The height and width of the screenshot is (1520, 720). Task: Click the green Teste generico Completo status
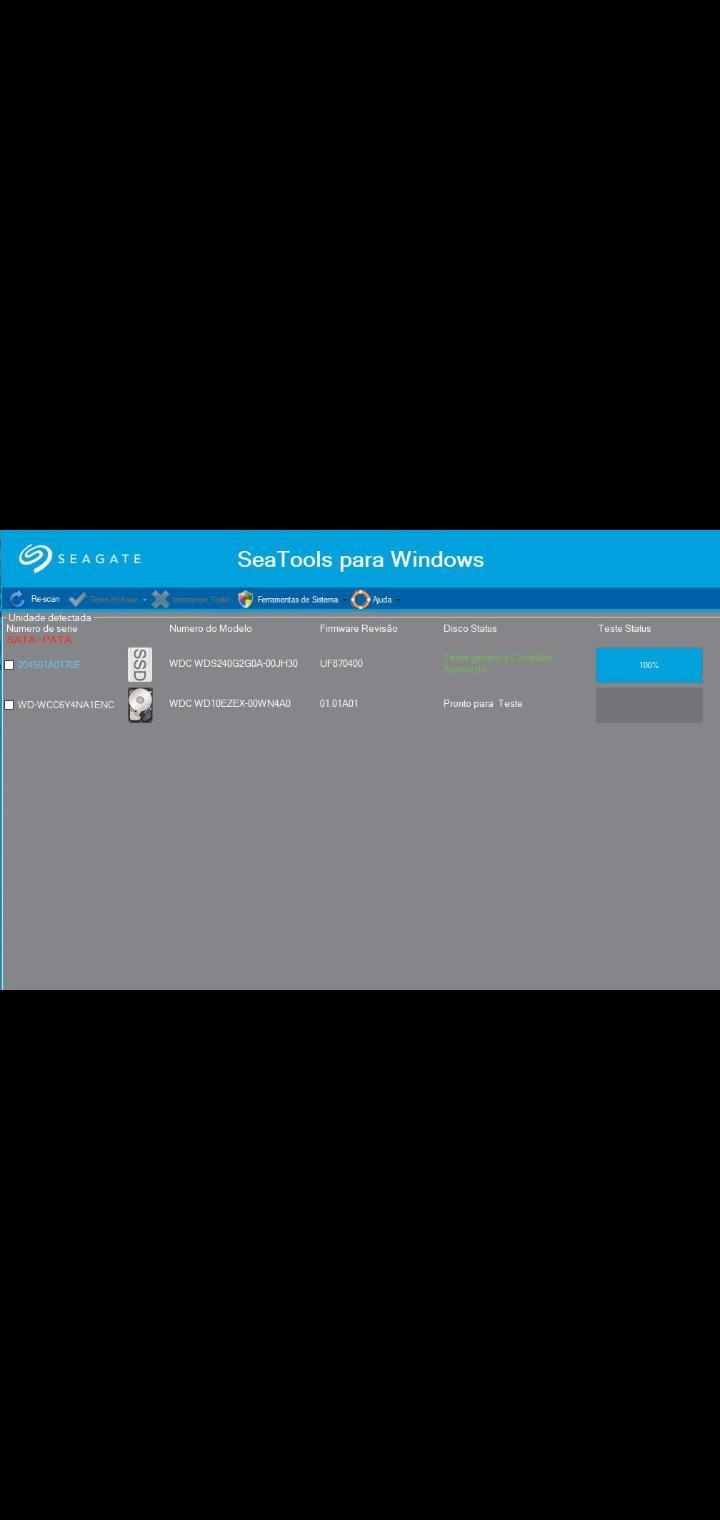[498, 663]
